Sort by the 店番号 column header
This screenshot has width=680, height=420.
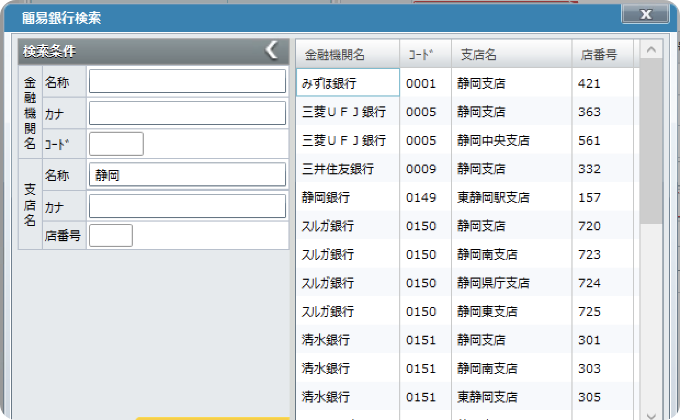click(603, 54)
